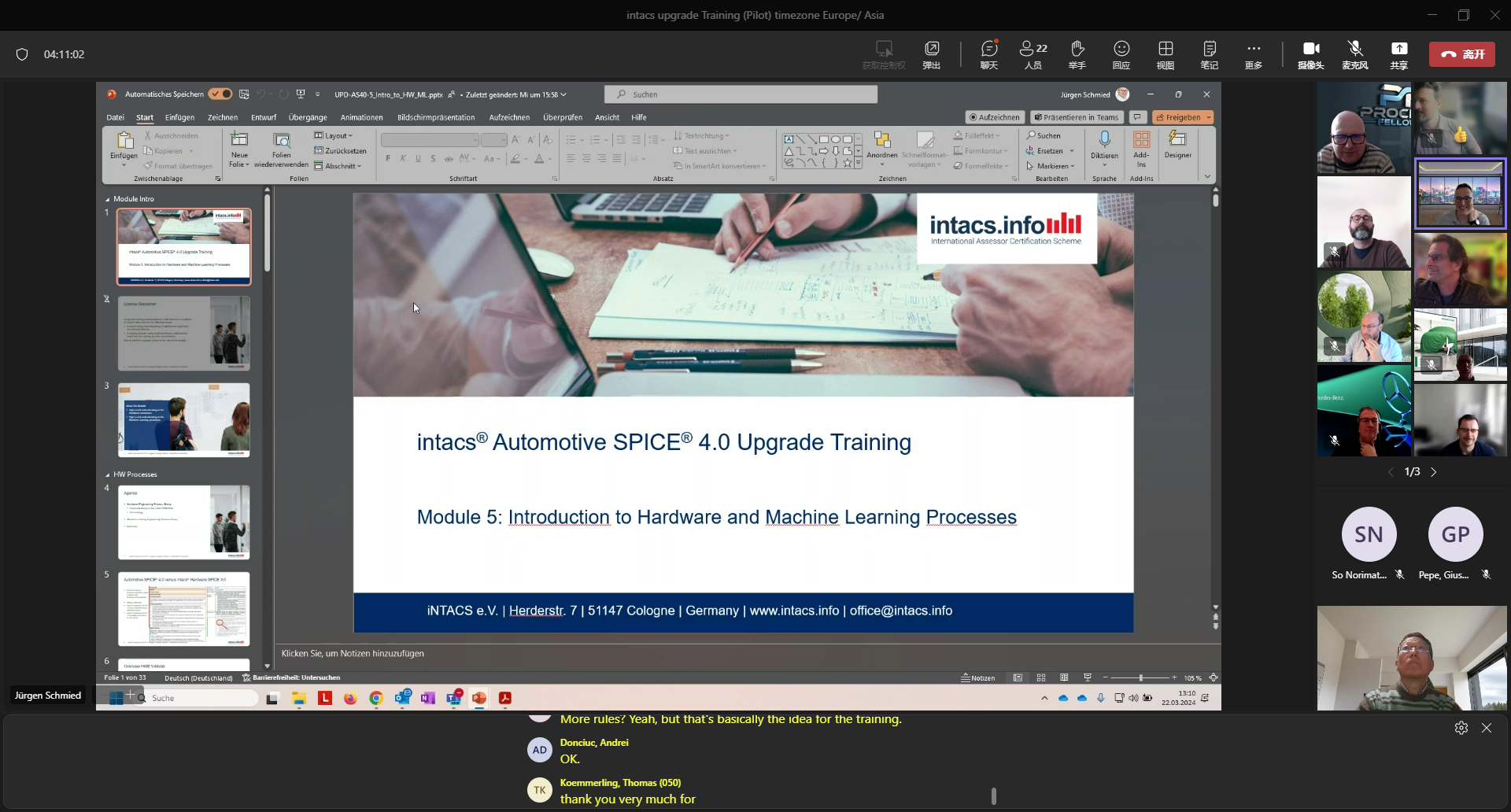Open the Add-Ins icon
Screen dimensions: 1511x812
point(1141,140)
